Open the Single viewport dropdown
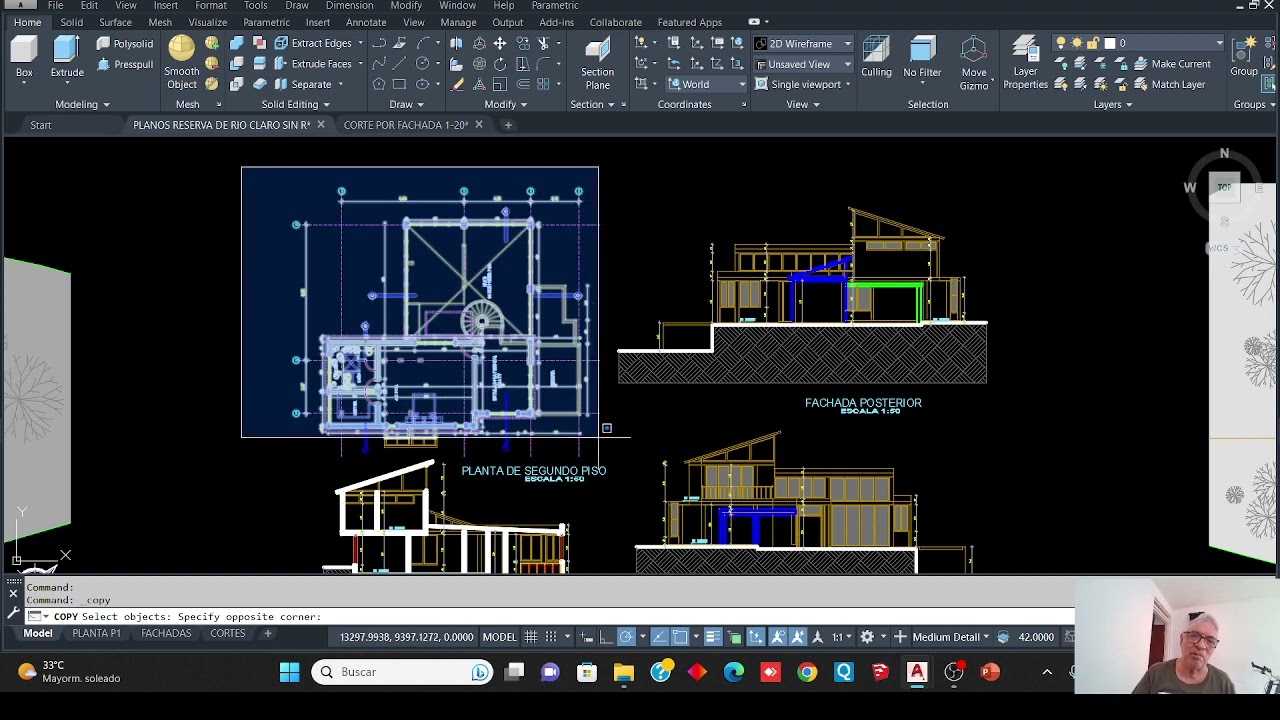Image resolution: width=1280 pixels, height=720 pixels. (803, 85)
